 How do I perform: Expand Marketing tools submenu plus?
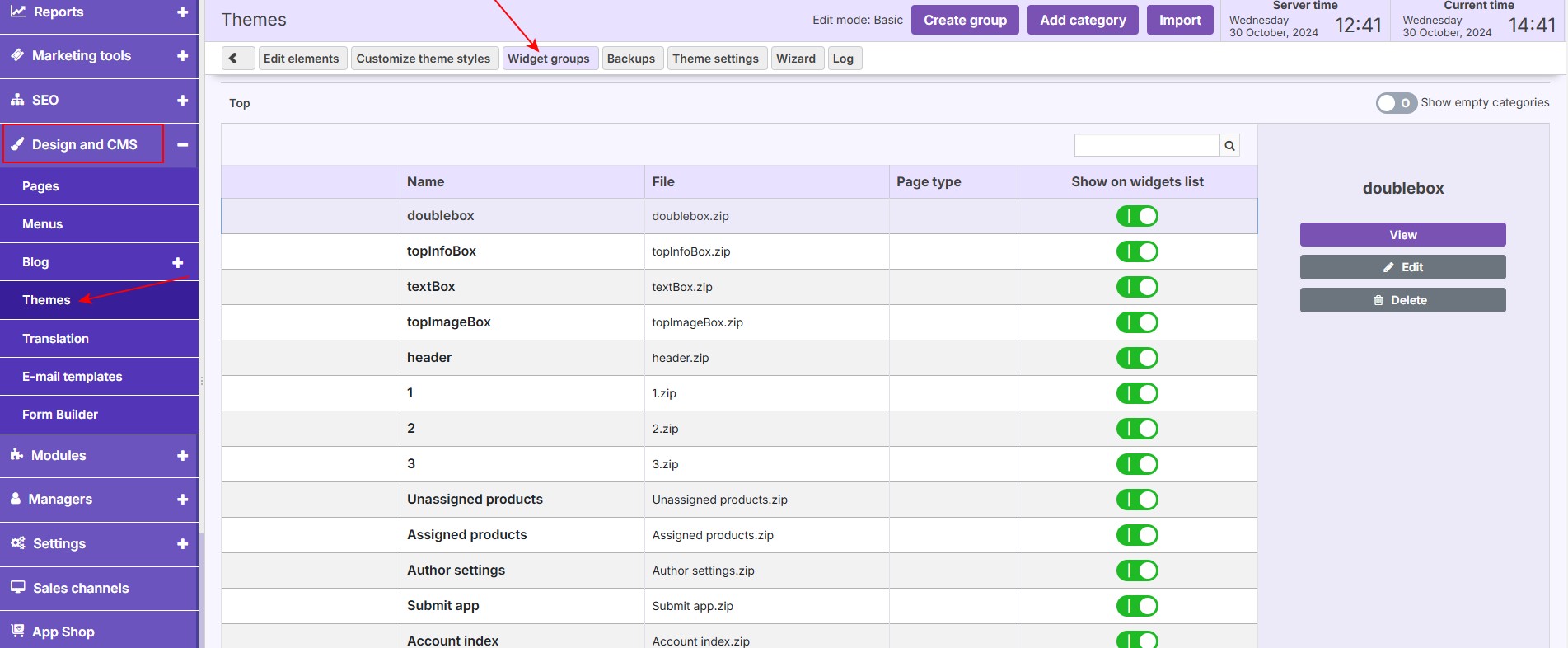[x=183, y=56]
